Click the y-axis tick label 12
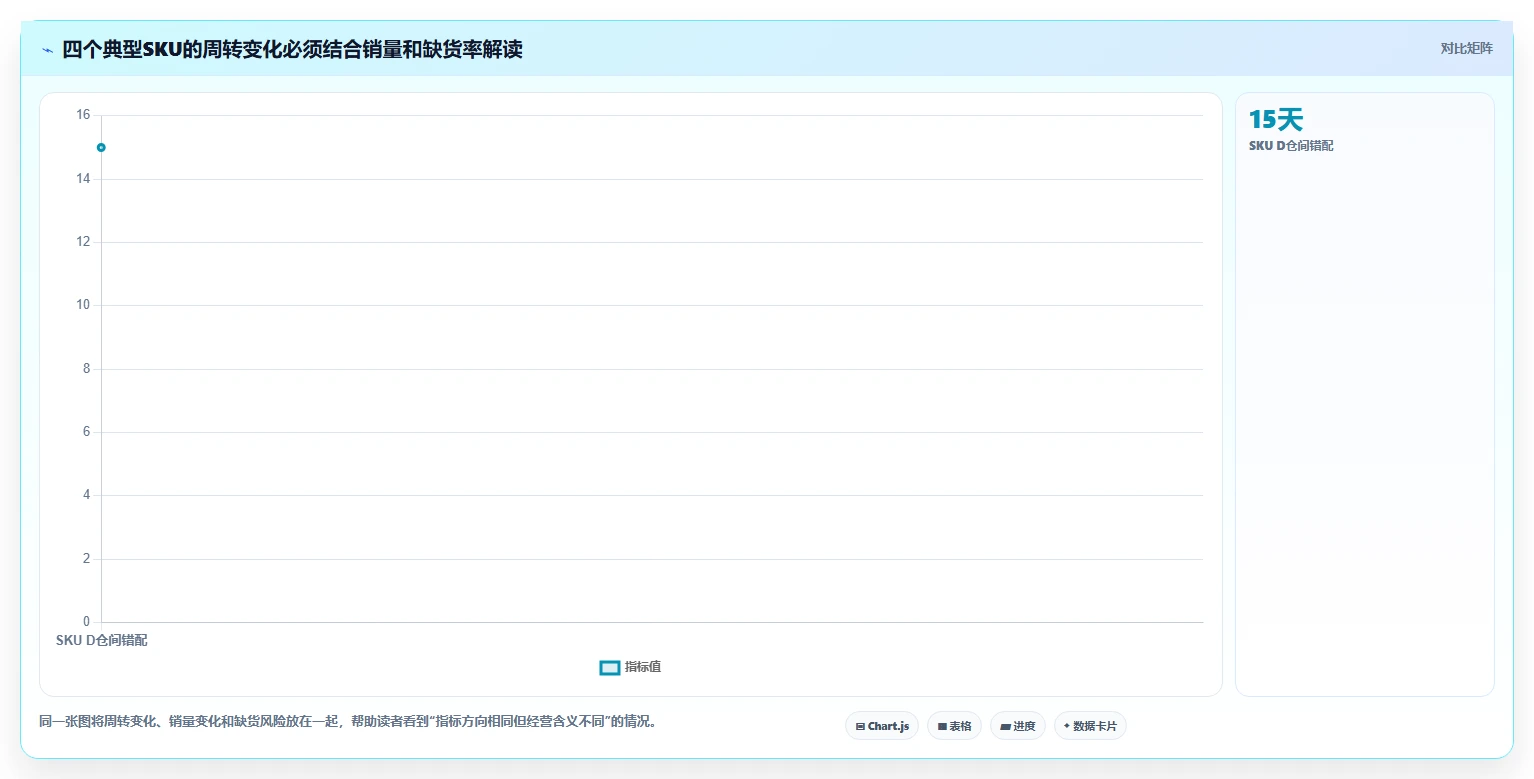1534x779 pixels. tap(83, 242)
